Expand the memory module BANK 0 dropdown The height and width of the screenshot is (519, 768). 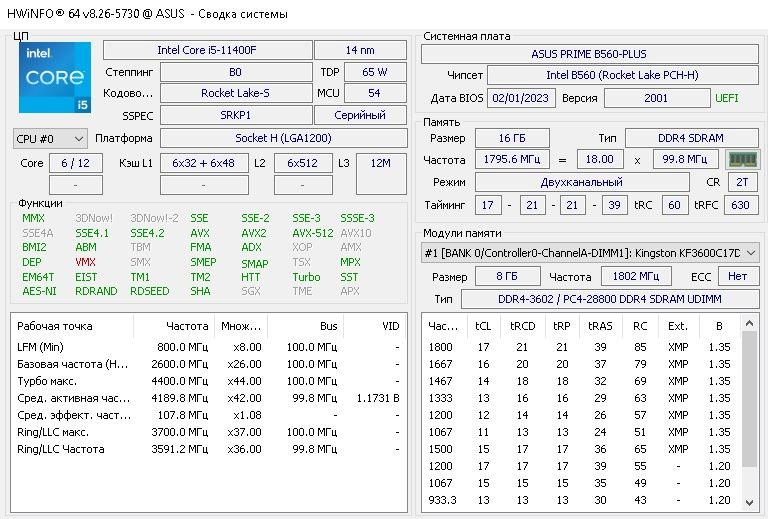click(590, 253)
